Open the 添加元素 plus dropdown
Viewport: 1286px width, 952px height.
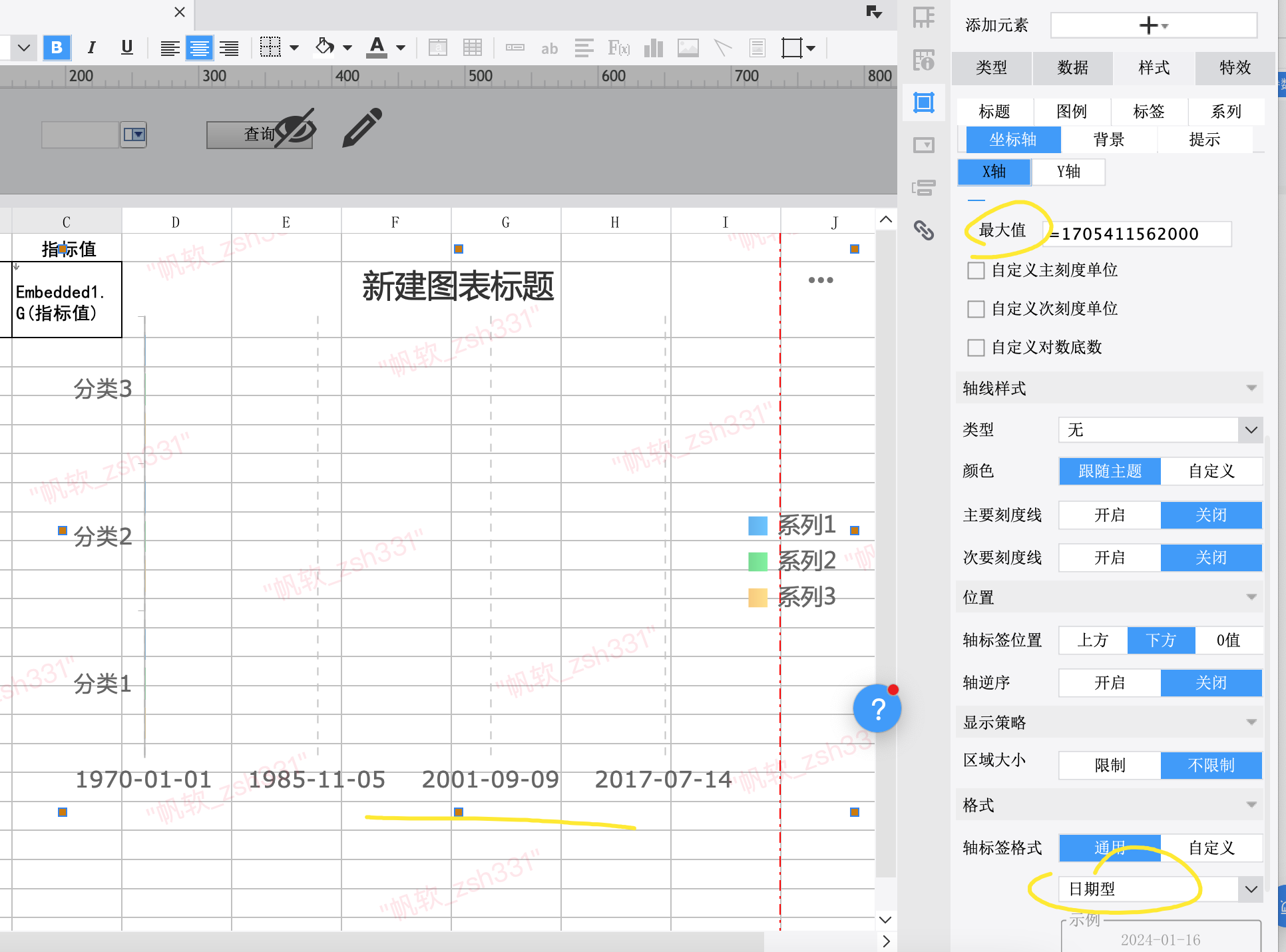click(1154, 25)
